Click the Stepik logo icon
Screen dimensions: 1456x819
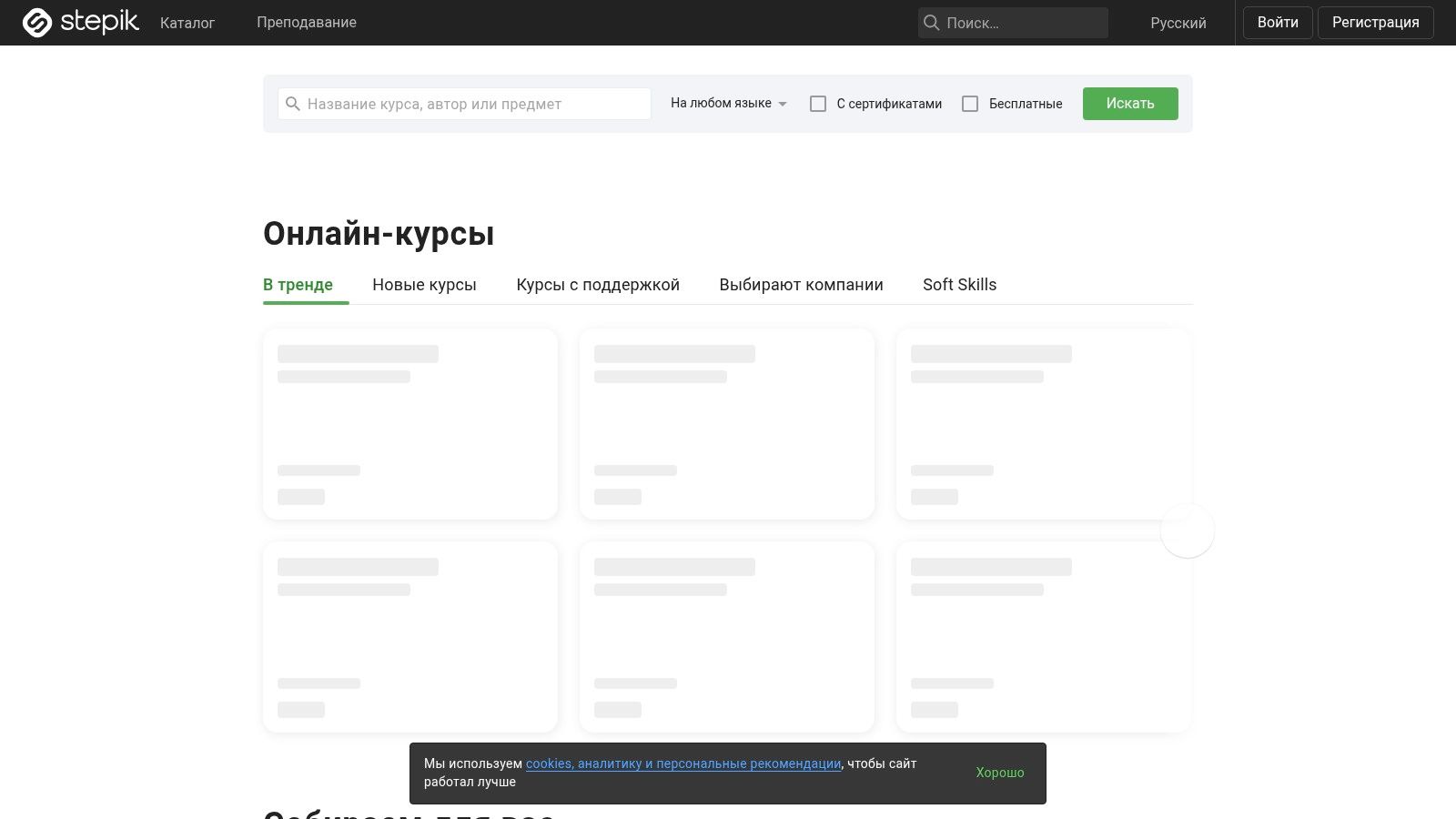[x=37, y=23]
